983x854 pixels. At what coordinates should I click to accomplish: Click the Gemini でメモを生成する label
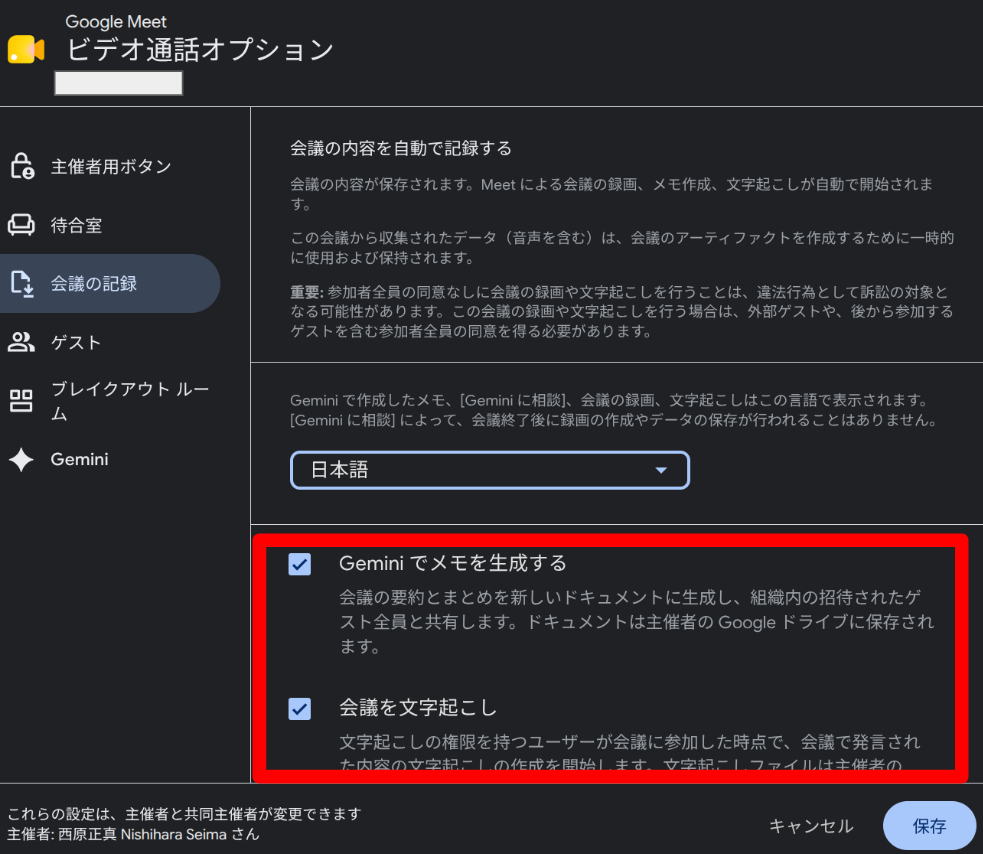(453, 563)
